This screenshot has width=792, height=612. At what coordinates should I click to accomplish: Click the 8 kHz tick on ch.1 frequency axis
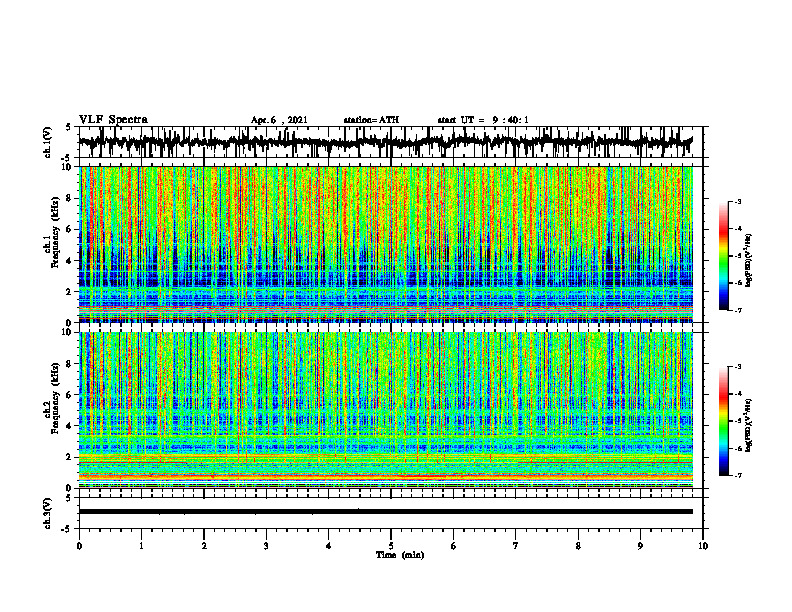tap(69, 198)
